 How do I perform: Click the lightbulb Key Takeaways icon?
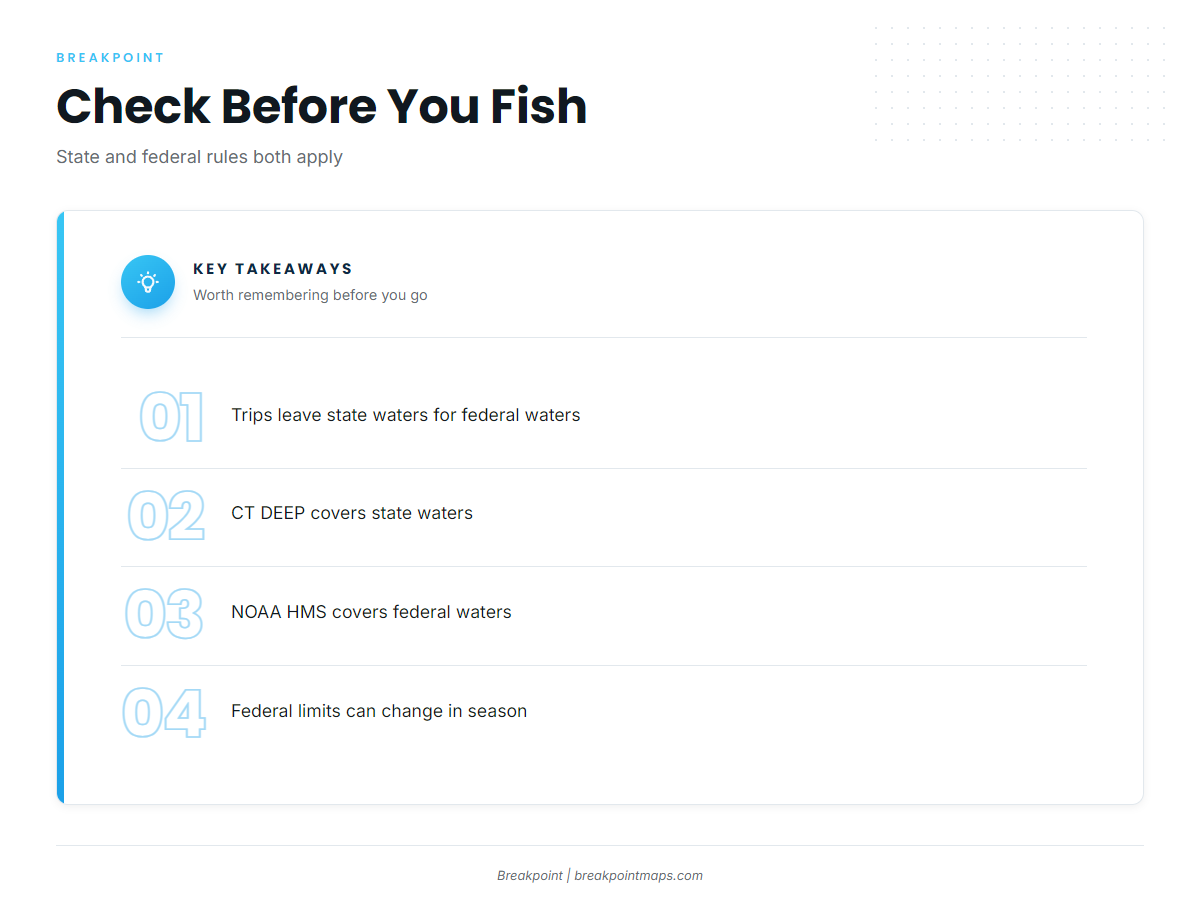tap(148, 282)
